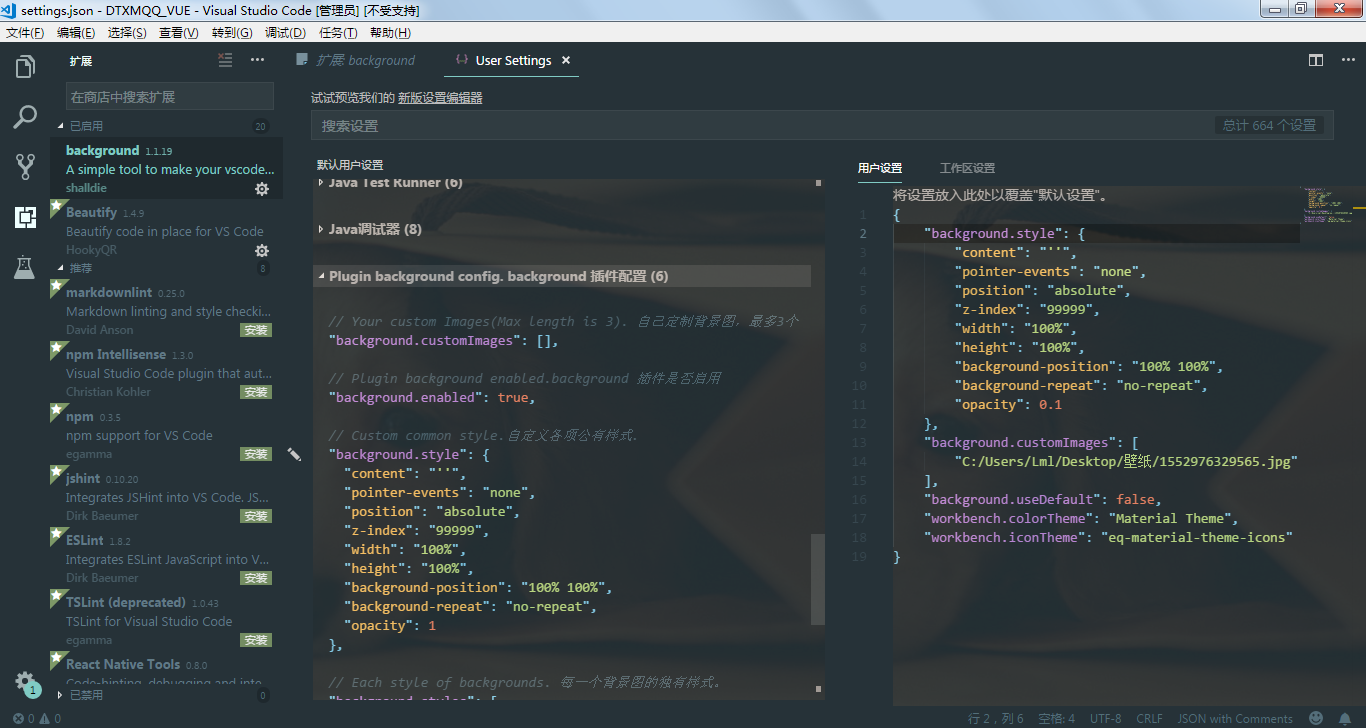Open the Test flask view in activity bar
This screenshot has height=728, width=1366.
(x=25, y=267)
